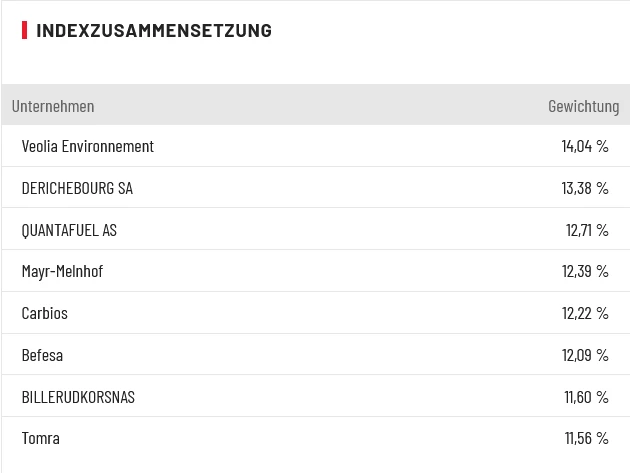Click the Befesa company name

click(42, 355)
